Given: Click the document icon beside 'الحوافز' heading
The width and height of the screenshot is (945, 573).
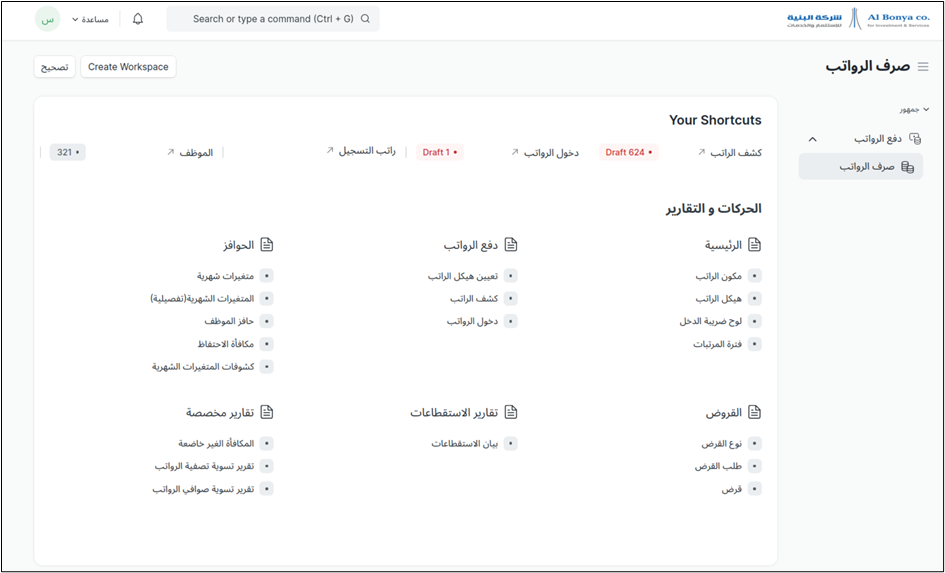Looking at the screenshot, I should point(266,245).
